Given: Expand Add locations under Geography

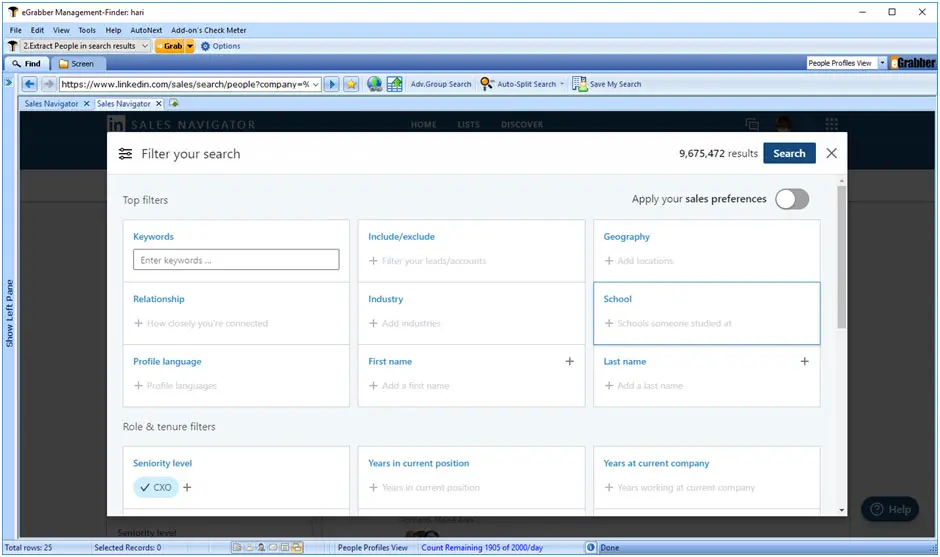Looking at the screenshot, I should pyautogui.click(x=638, y=261).
